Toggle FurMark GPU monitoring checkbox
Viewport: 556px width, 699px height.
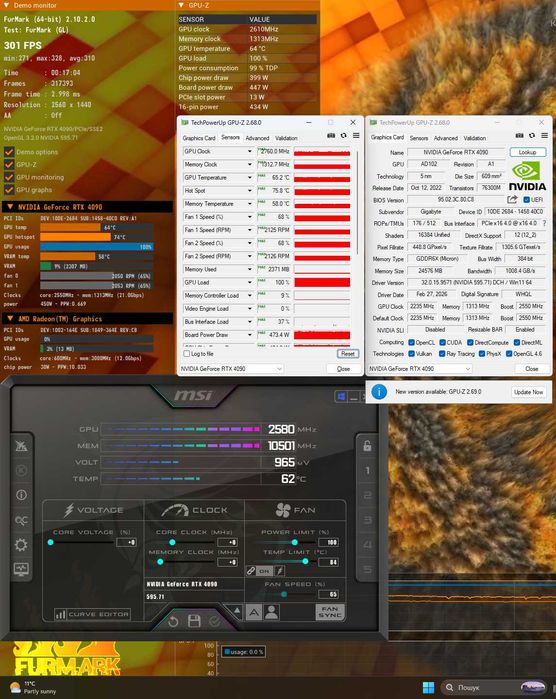(x=9, y=177)
